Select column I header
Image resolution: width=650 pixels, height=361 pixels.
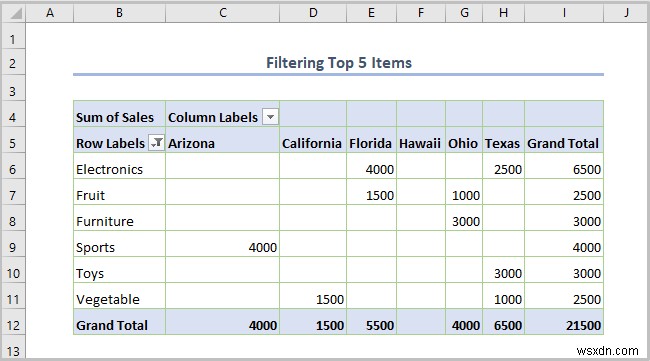[x=564, y=13]
